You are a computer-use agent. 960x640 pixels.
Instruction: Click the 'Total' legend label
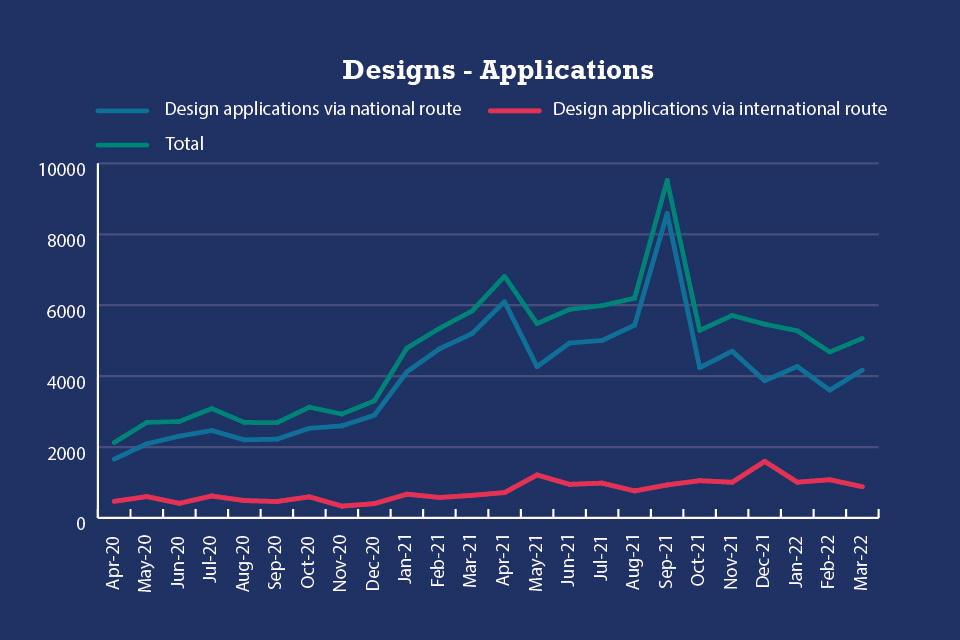[x=184, y=144]
